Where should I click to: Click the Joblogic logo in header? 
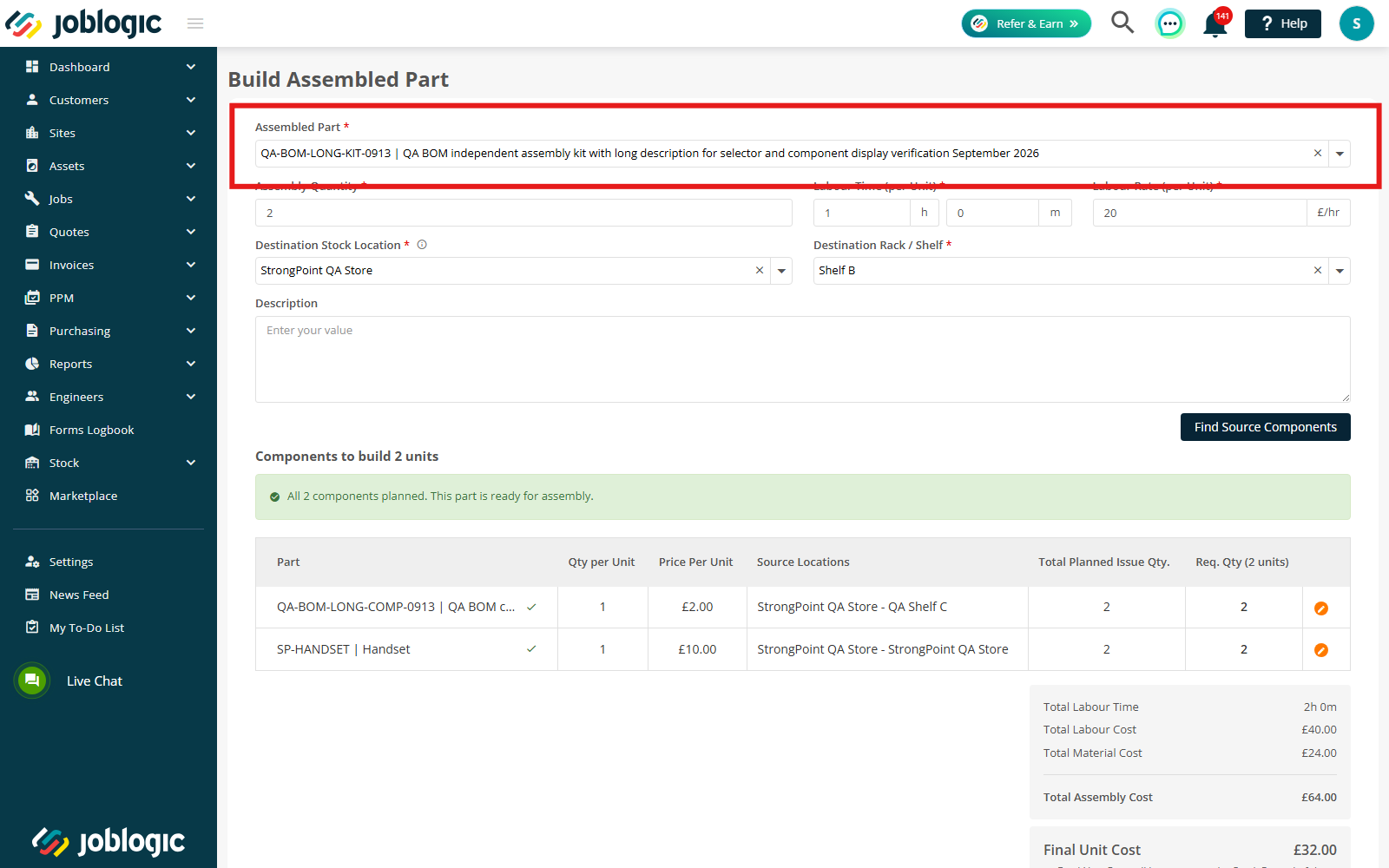coord(84,23)
